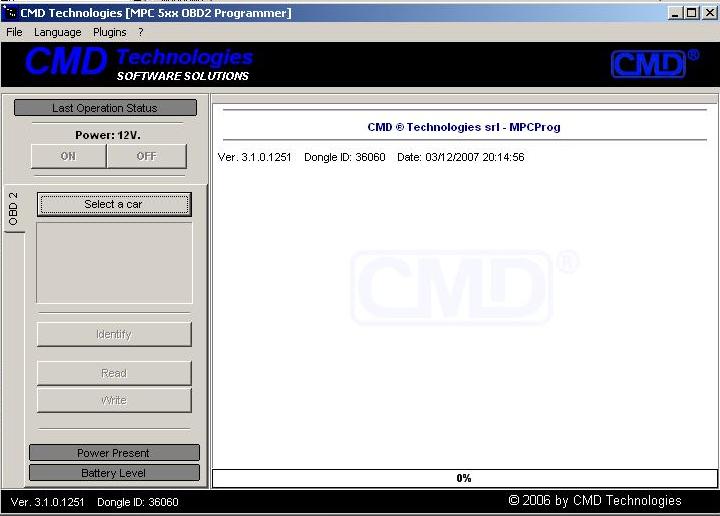Open the ? help menu

141,32
